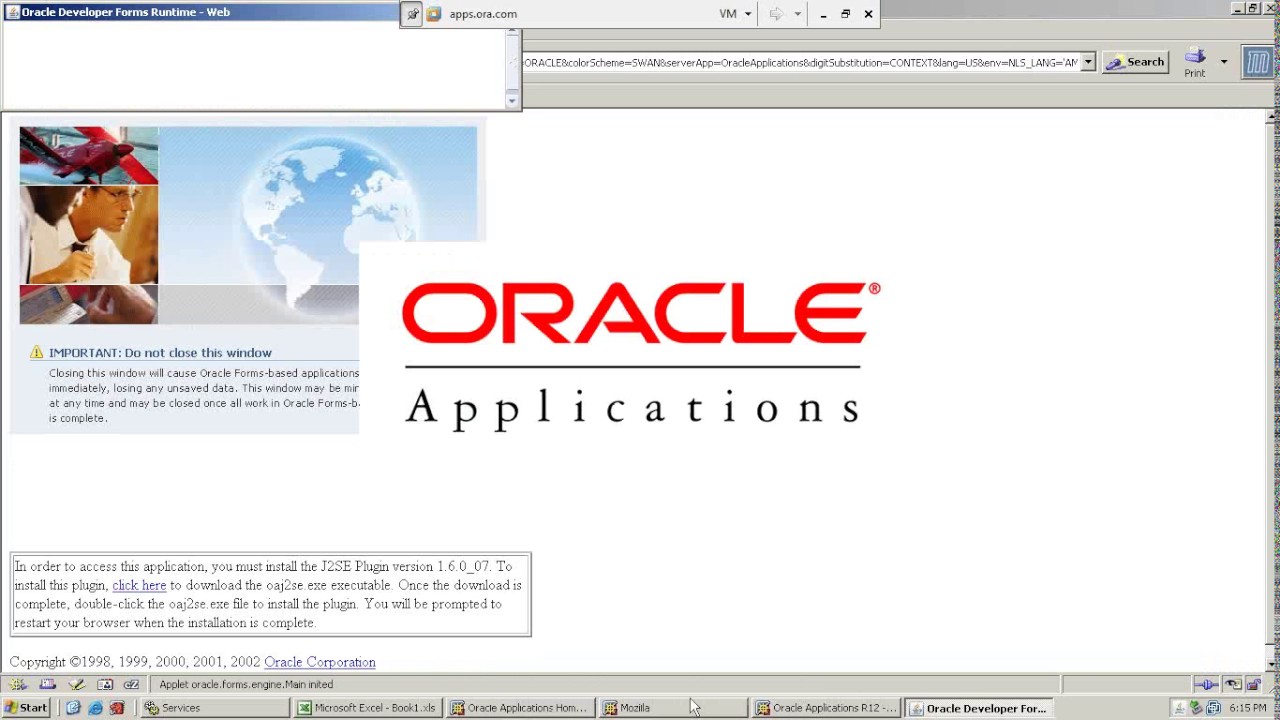
Task: Click the Java tray icon
Action: 1181,708
